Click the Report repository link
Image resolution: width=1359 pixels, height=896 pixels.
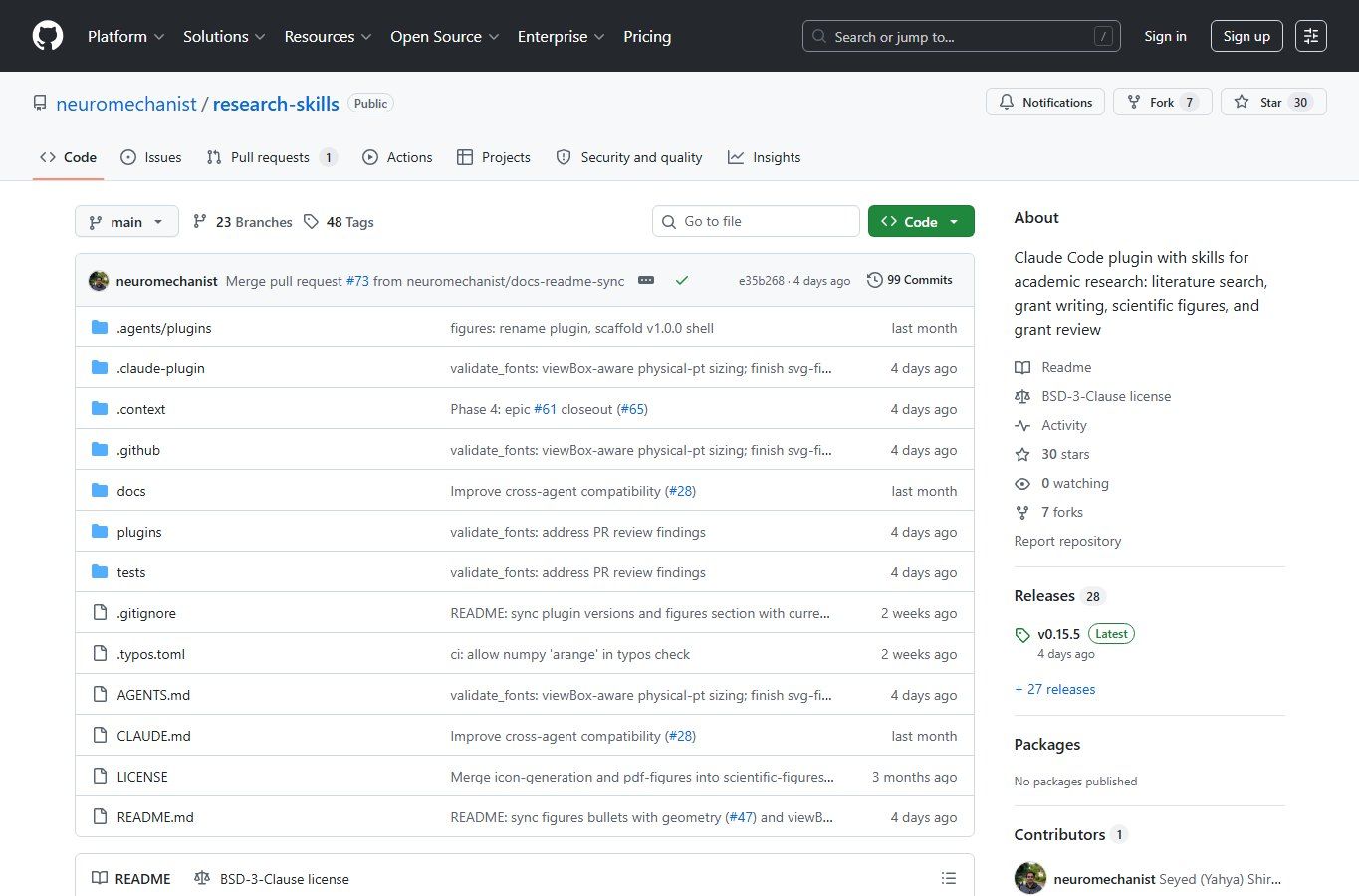tap(1067, 541)
